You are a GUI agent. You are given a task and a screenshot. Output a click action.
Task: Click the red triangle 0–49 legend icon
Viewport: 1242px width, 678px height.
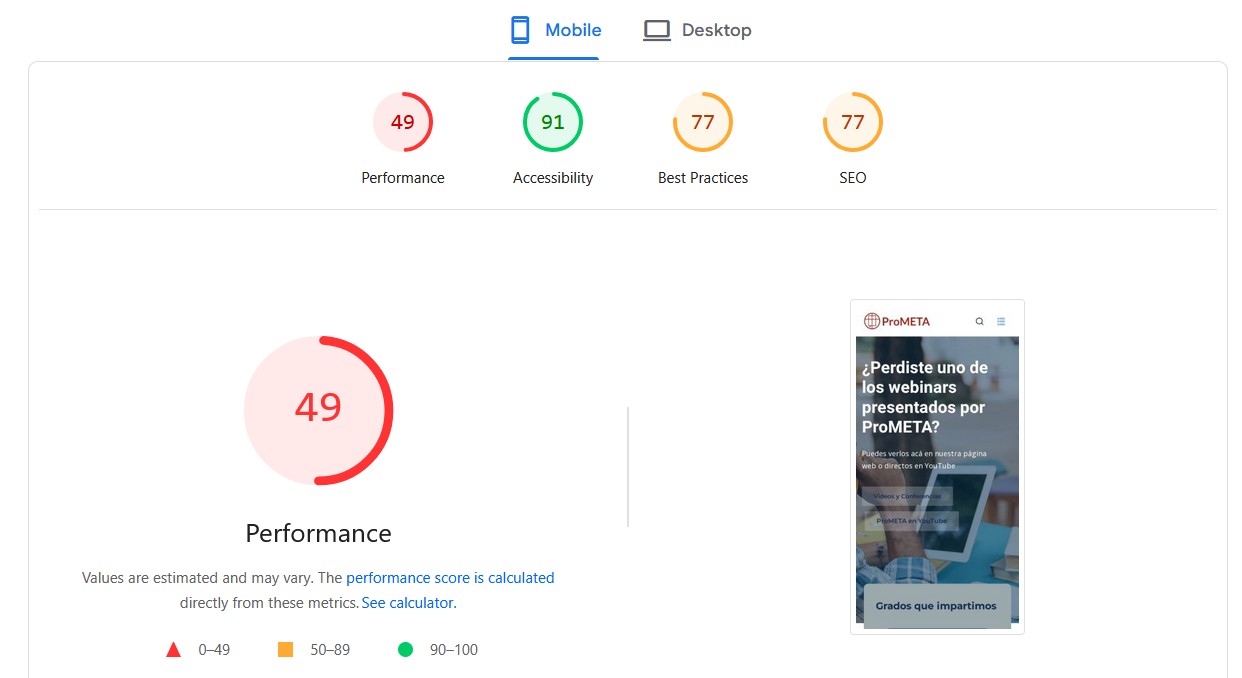(173, 649)
